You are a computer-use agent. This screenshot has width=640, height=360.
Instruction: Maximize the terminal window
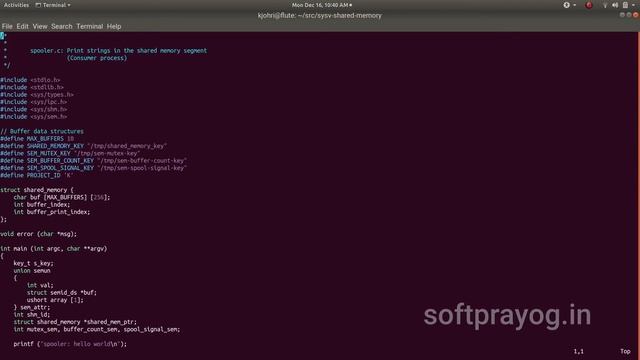coord(629,15)
